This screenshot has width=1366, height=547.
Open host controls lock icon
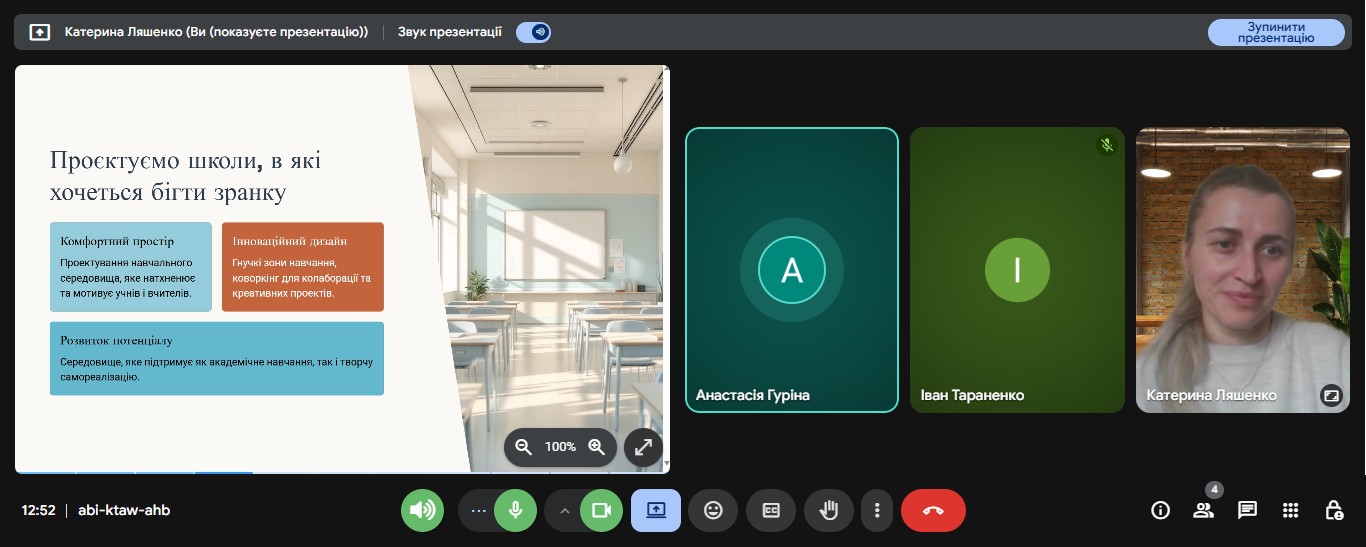tap(1334, 510)
